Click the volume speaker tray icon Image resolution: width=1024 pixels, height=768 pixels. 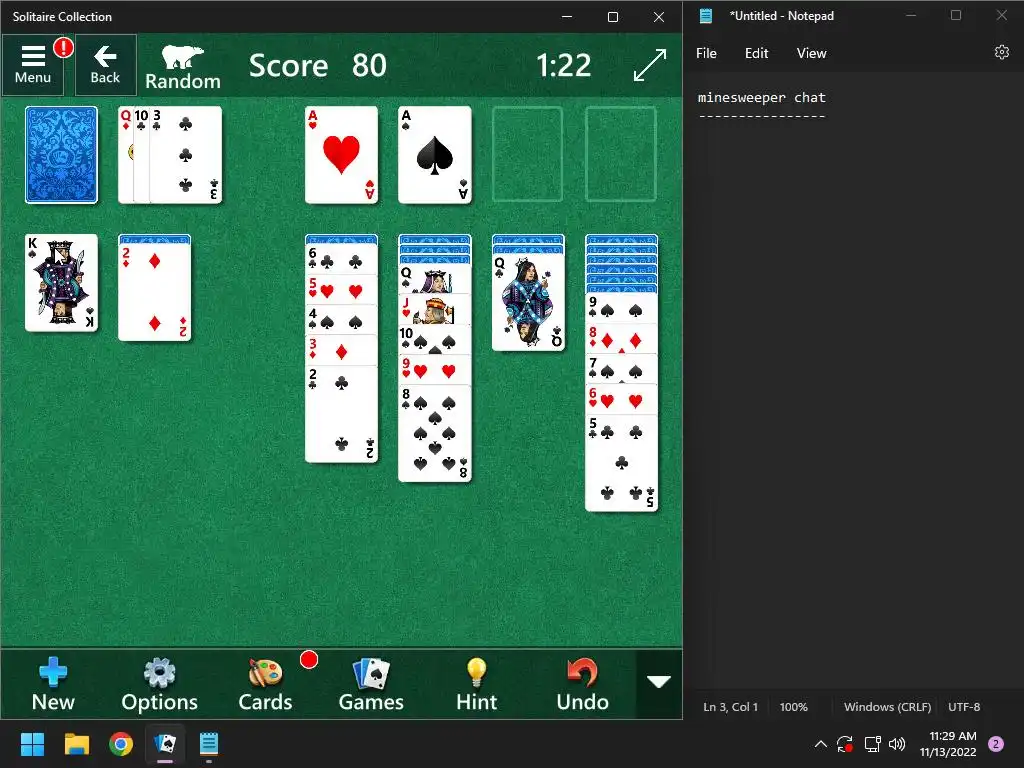coord(897,744)
